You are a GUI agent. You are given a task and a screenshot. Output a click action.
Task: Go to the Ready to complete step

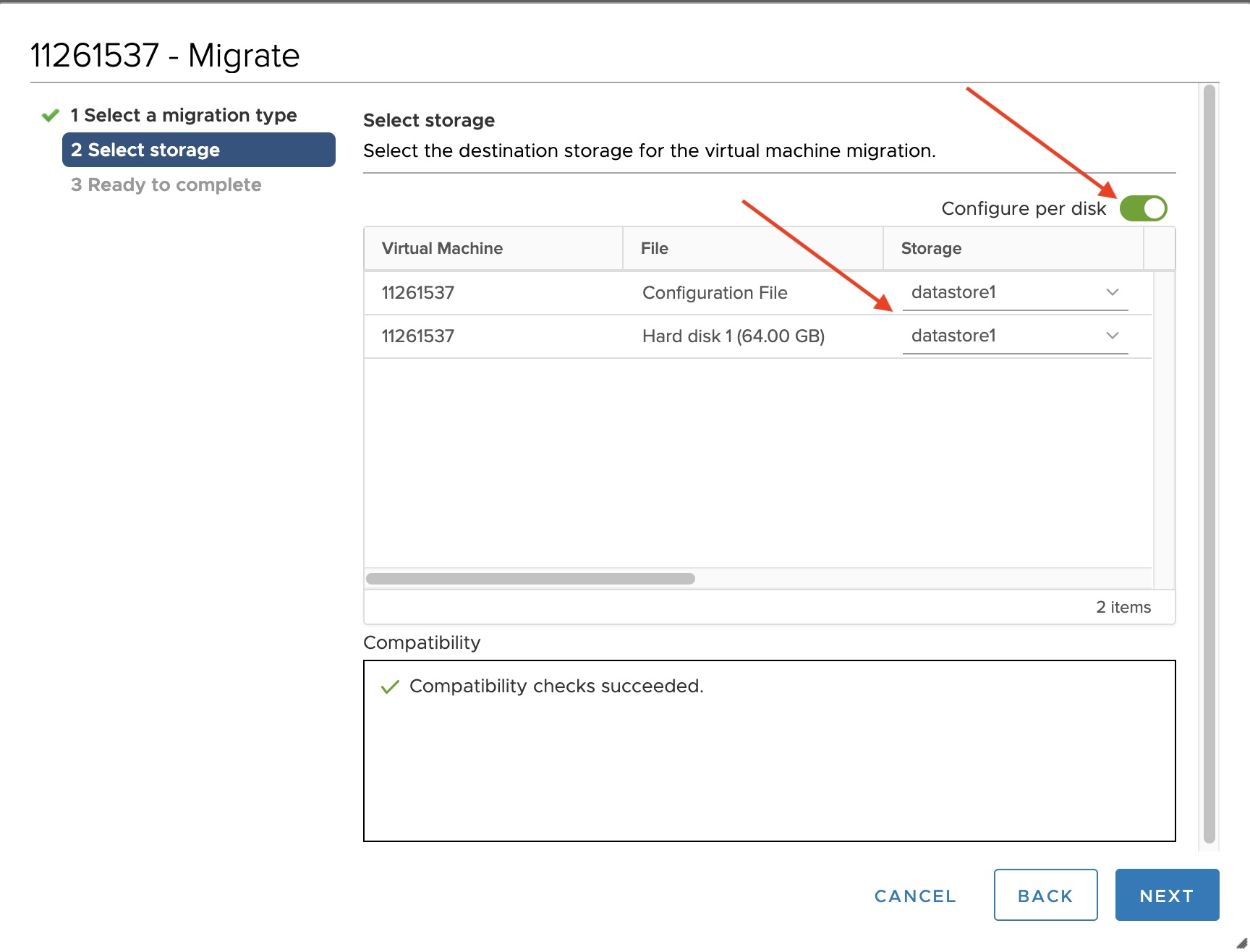166,184
